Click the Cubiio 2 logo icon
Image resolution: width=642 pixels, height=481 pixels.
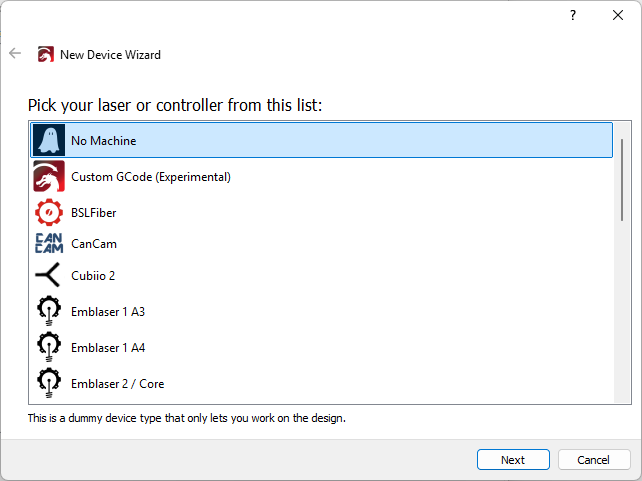48,275
